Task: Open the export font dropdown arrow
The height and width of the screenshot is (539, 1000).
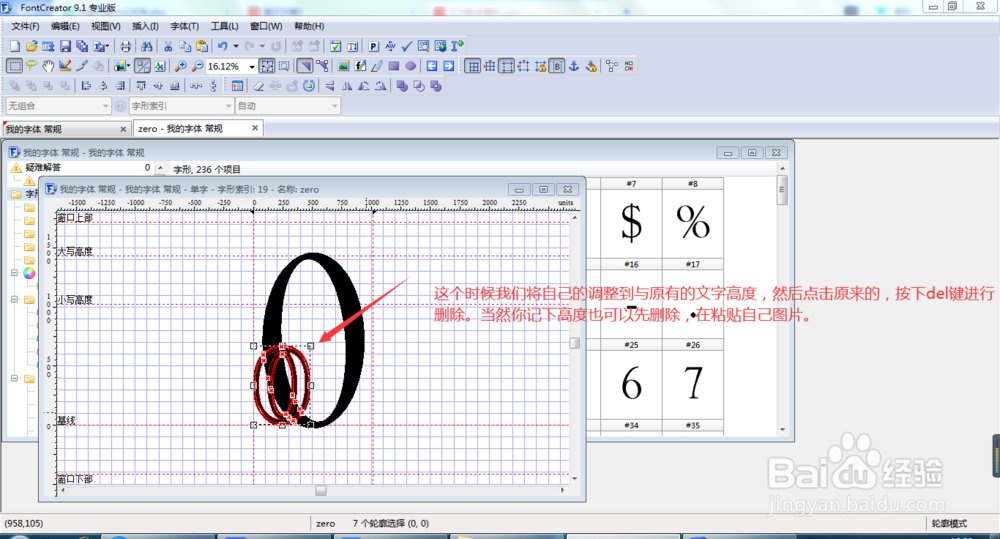Action: click(x=107, y=46)
